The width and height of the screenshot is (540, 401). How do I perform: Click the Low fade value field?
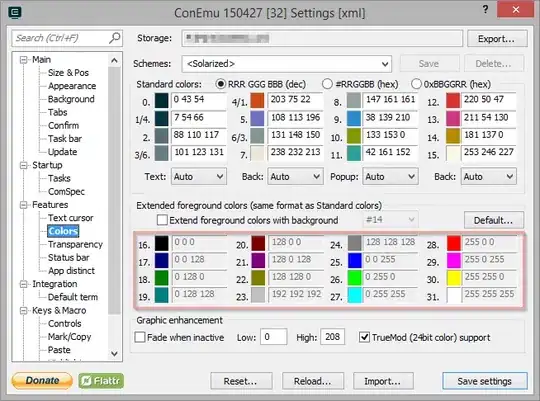click(x=273, y=337)
